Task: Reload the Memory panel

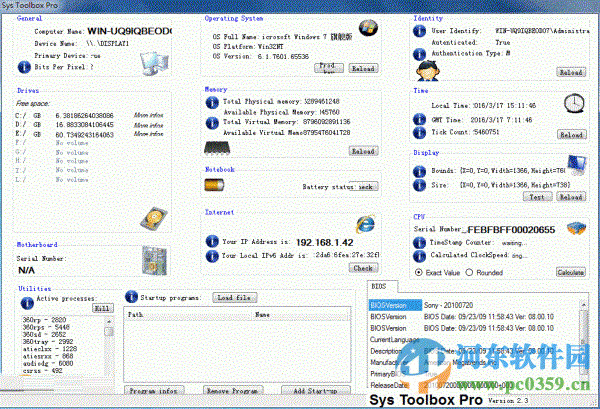Action: click(x=363, y=152)
